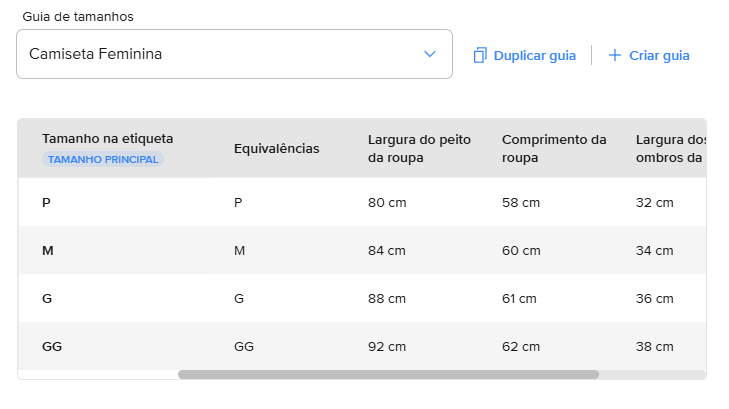Select the bold M size label row
This screenshot has width=729, height=409.
(x=48, y=251)
